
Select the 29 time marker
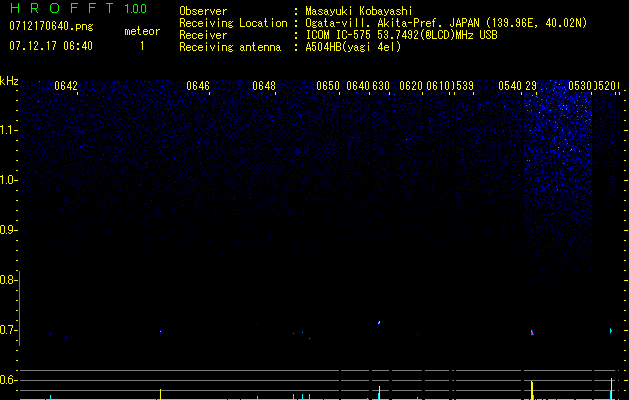pyautogui.click(x=531, y=86)
